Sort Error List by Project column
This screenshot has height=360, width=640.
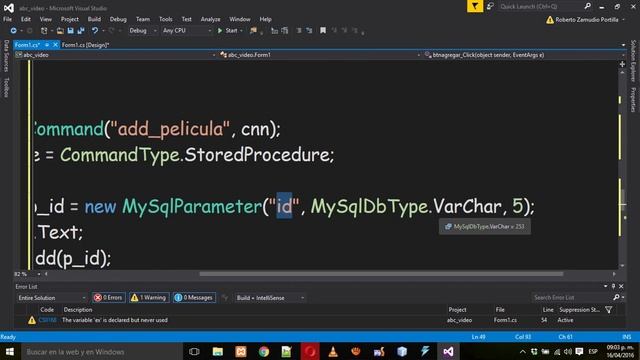coord(457,310)
